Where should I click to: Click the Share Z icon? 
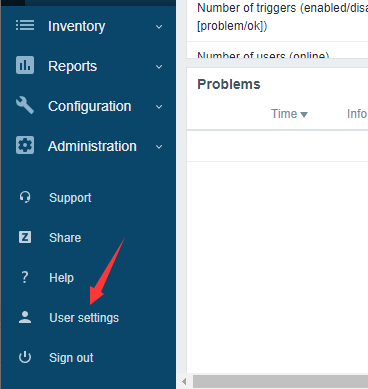point(25,237)
